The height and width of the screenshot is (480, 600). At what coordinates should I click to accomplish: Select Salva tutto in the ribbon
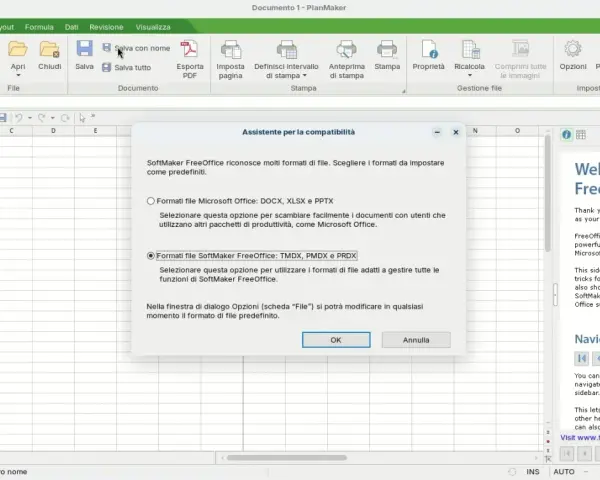127,67
